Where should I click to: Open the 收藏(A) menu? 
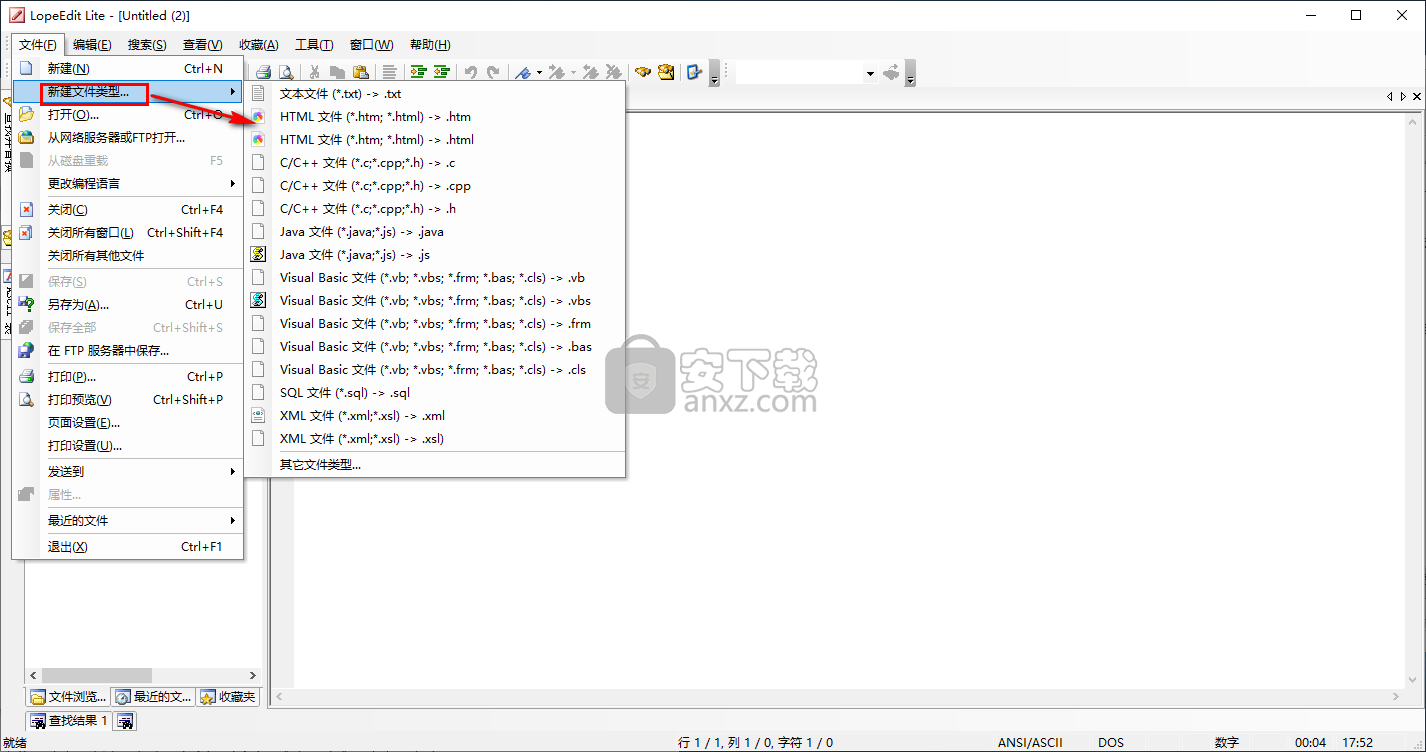tap(258, 44)
